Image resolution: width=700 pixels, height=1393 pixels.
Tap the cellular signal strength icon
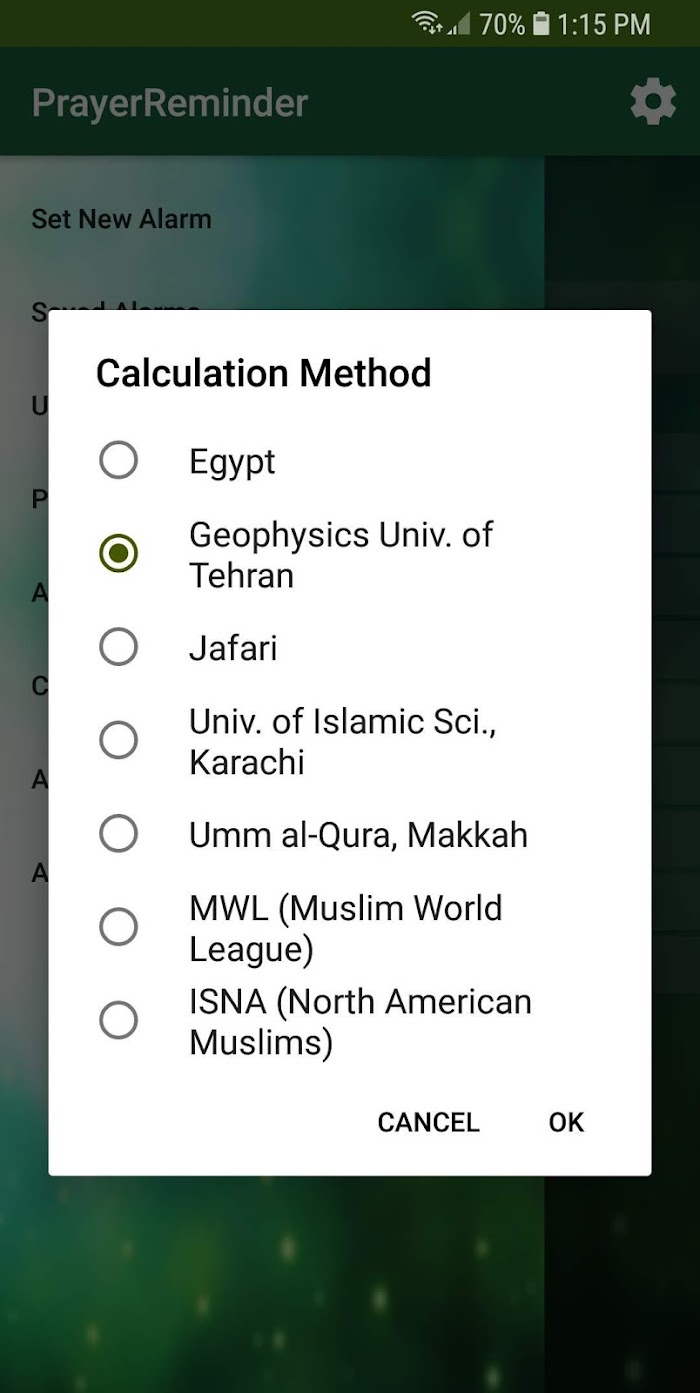(459, 24)
